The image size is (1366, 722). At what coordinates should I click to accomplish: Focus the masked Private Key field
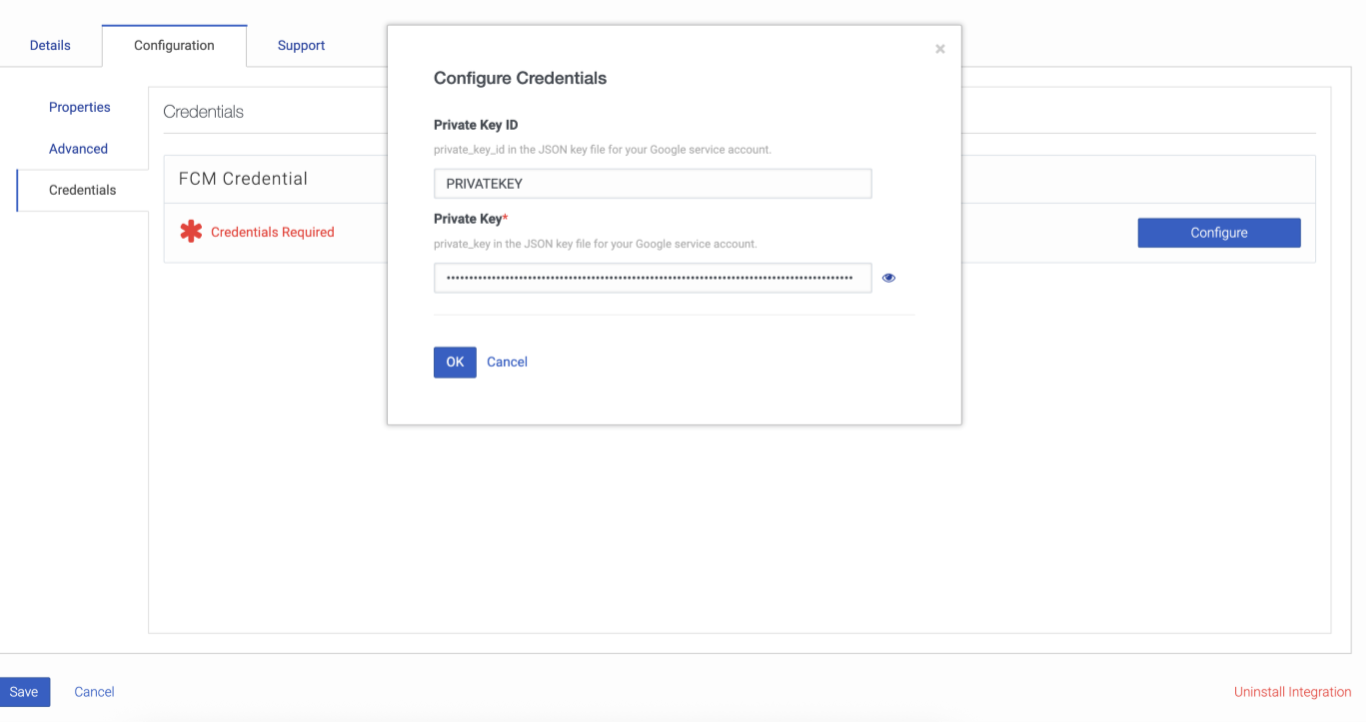(652, 278)
